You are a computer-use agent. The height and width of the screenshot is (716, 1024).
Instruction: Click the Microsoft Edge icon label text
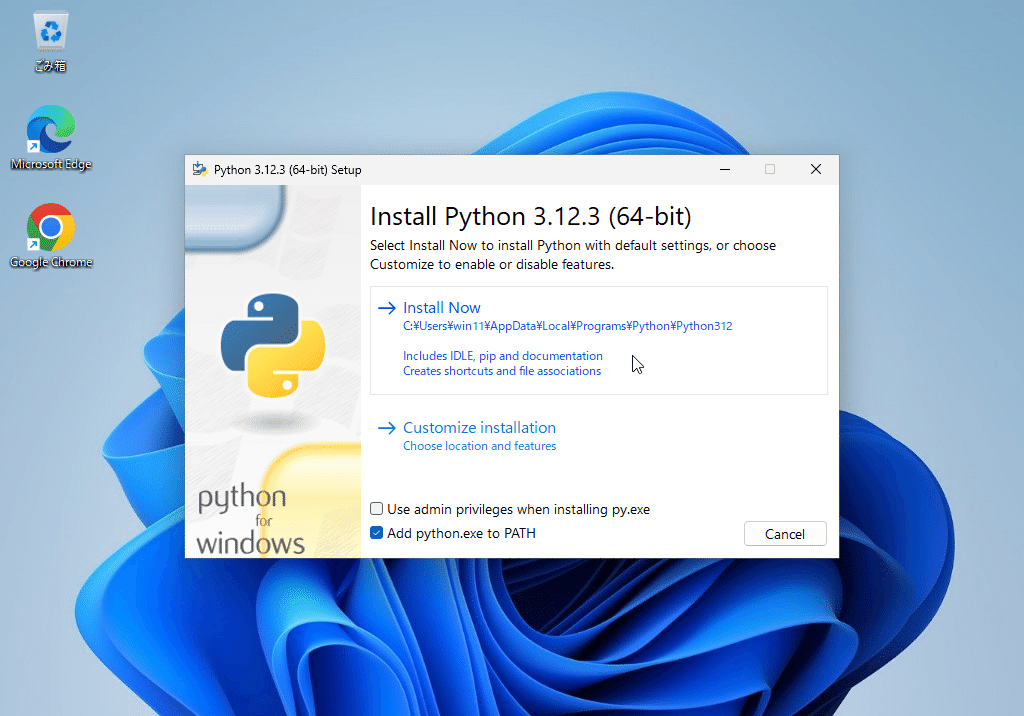click(x=51, y=164)
